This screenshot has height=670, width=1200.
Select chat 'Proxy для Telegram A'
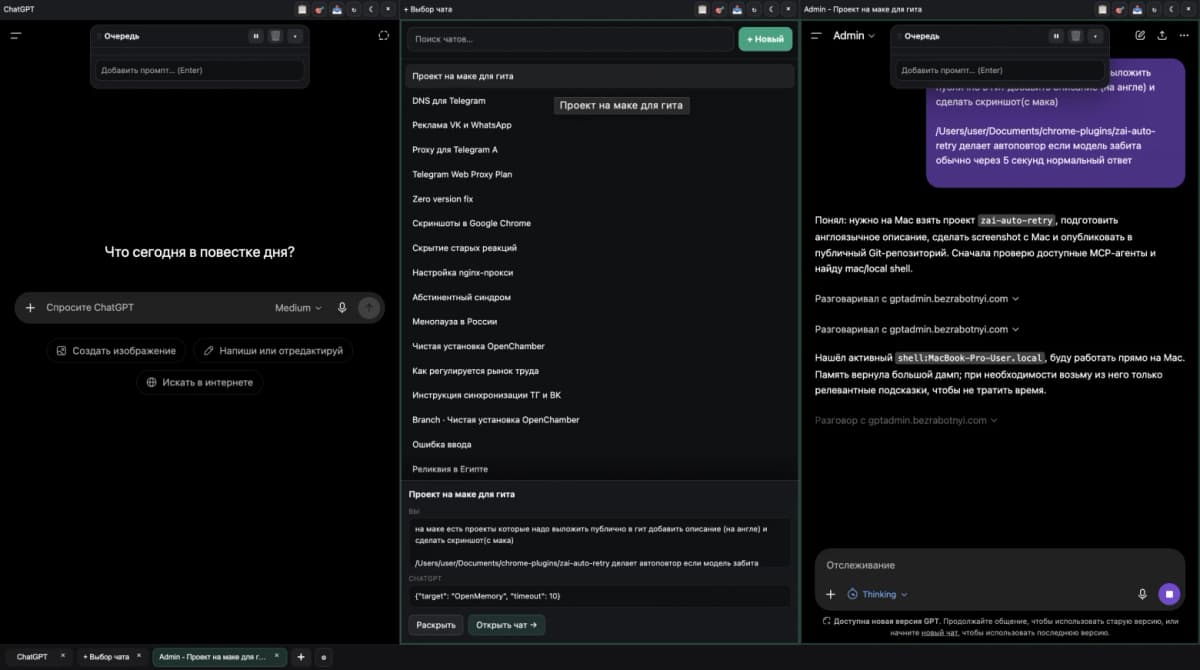click(600, 150)
